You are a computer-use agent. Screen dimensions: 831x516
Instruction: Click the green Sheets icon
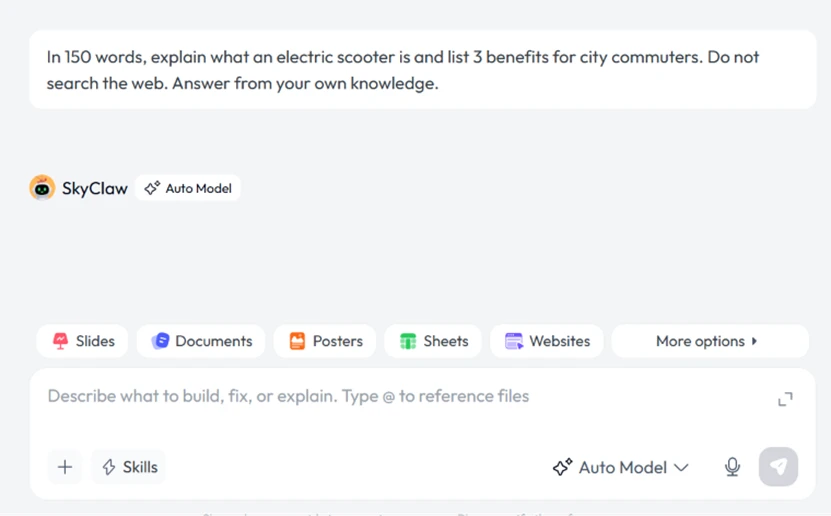[408, 341]
